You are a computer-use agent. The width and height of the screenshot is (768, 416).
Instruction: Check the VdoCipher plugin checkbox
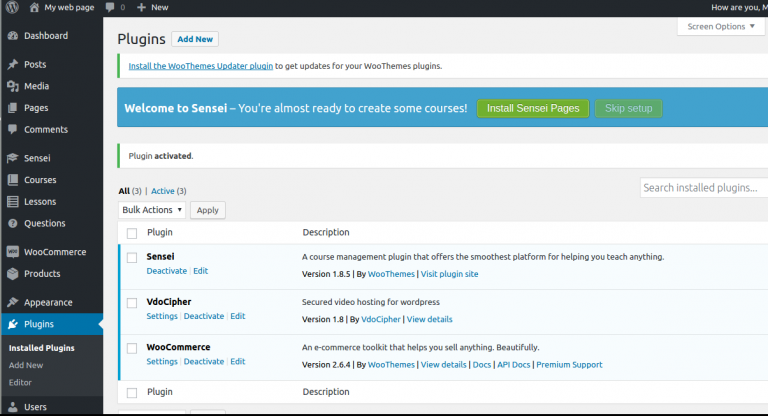point(132,303)
